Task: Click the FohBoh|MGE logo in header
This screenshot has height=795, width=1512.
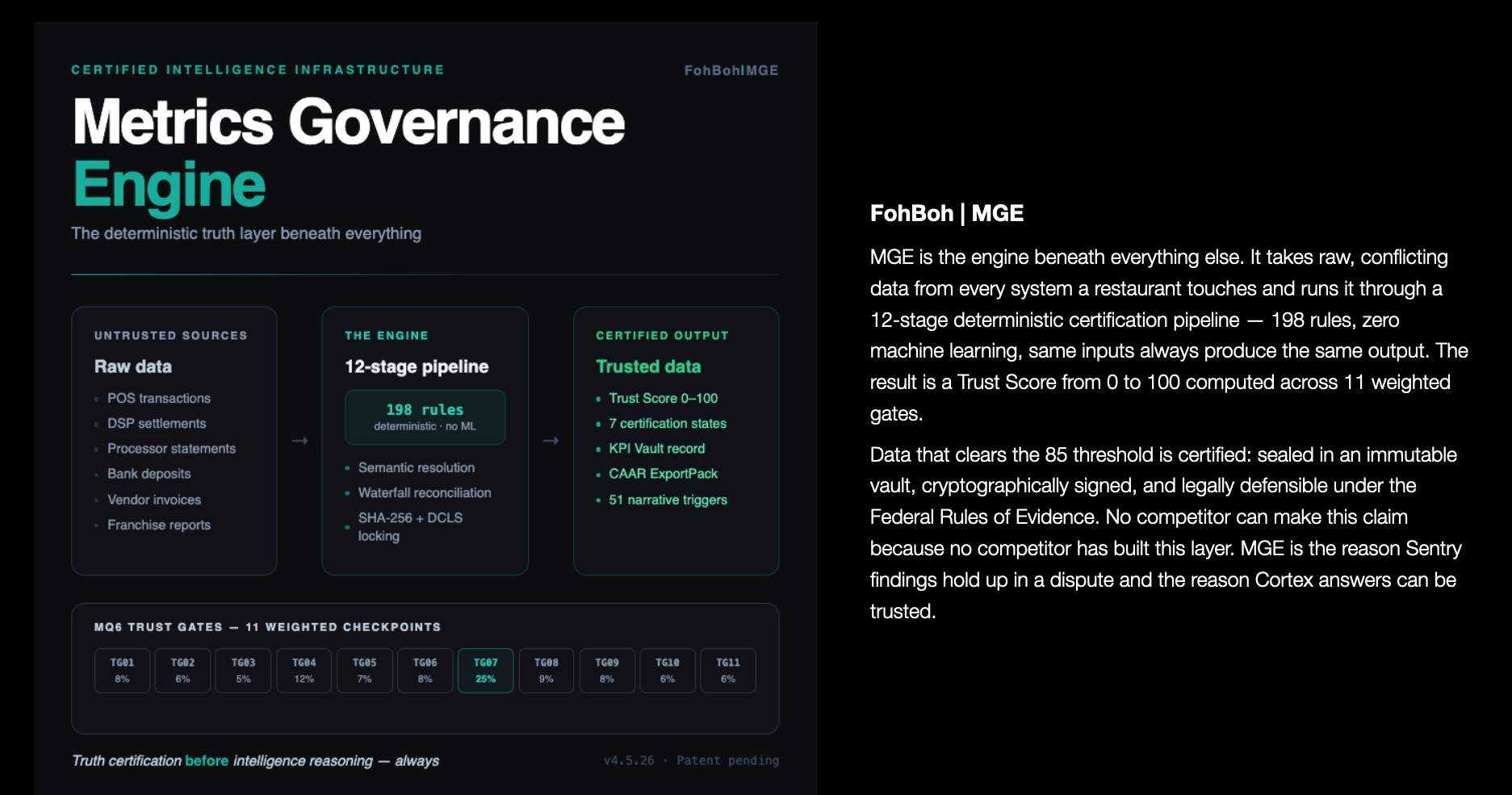Action: [x=731, y=71]
